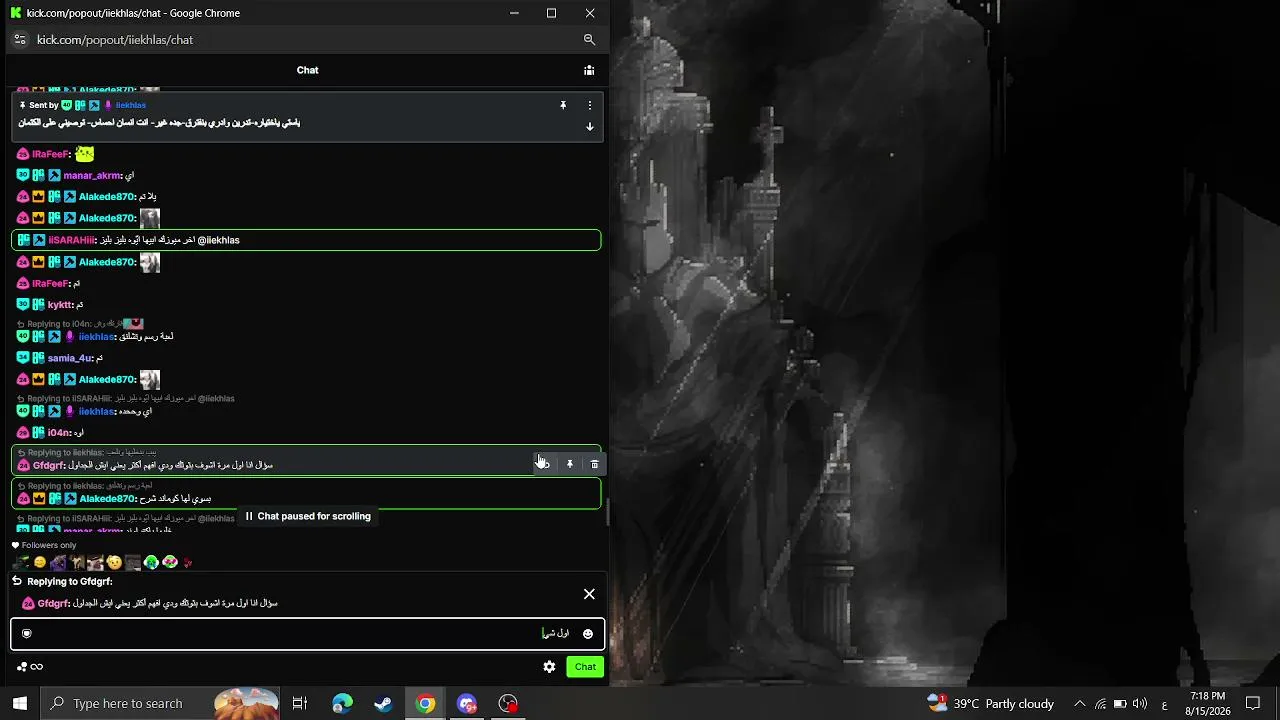Screen dimensions: 1280x720
Task: Launch Microsoft Edge from taskbar
Action: [x=342, y=703]
